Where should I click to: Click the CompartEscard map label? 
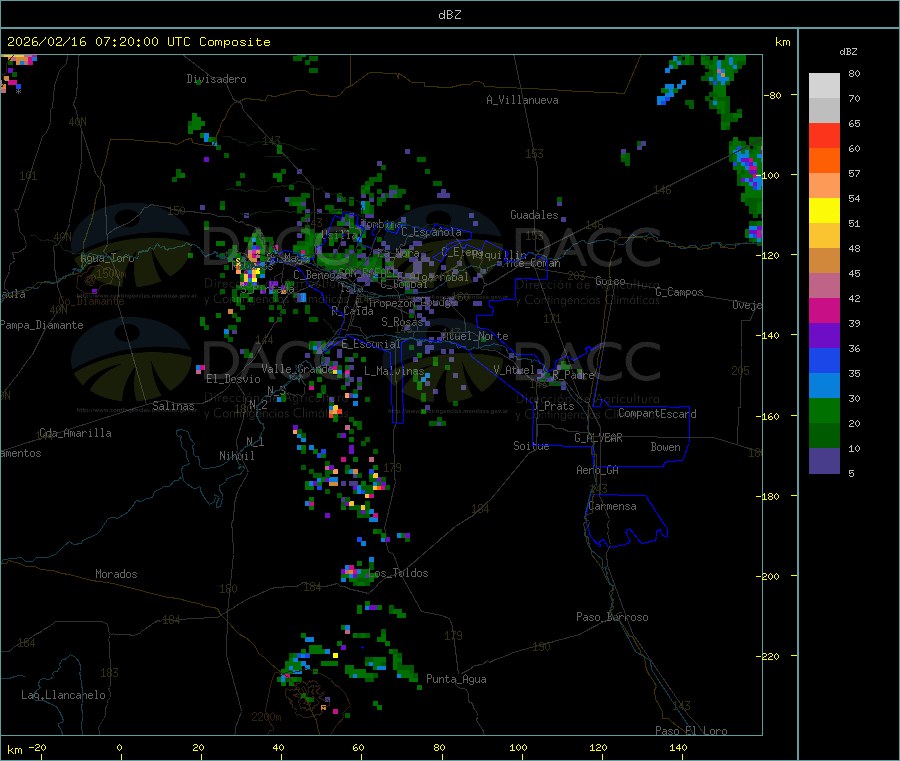[x=657, y=413]
